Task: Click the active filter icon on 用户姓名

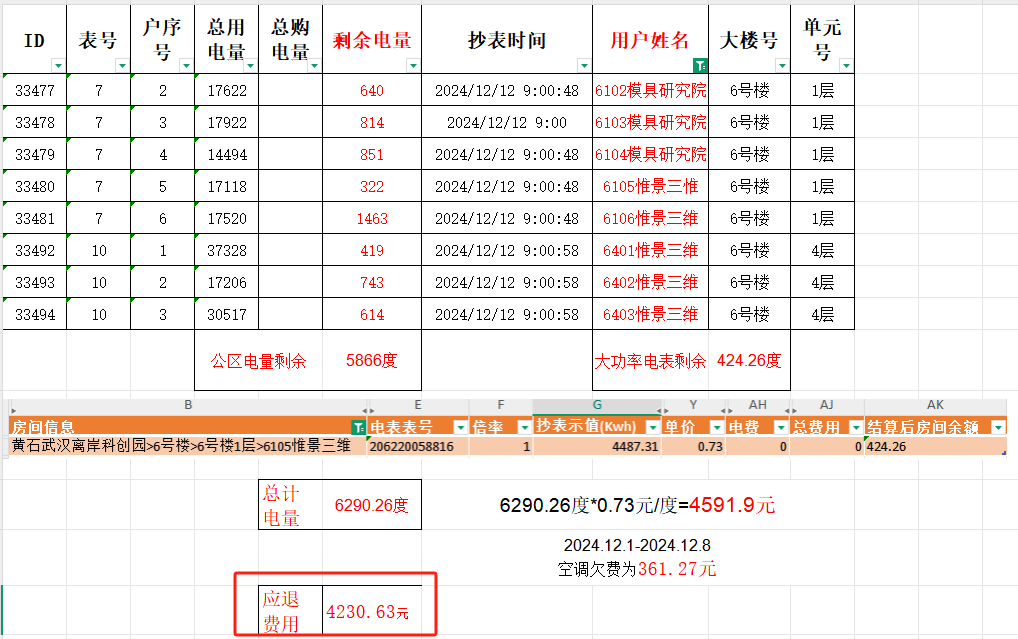Action: coord(700,65)
